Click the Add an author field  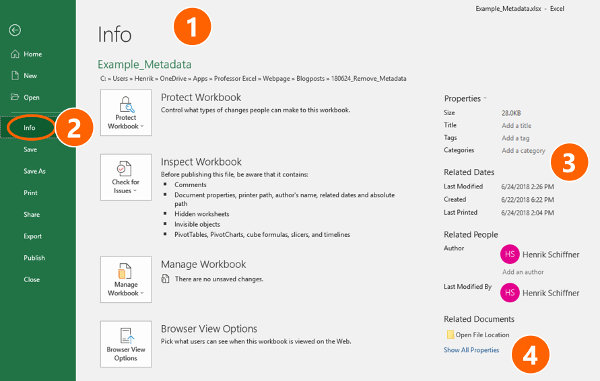click(x=523, y=272)
